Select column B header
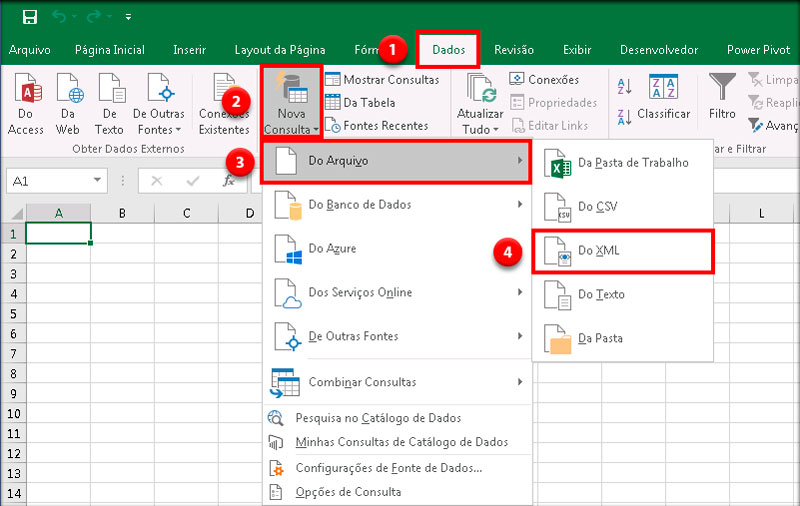The width and height of the screenshot is (800, 506). click(121, 214)
